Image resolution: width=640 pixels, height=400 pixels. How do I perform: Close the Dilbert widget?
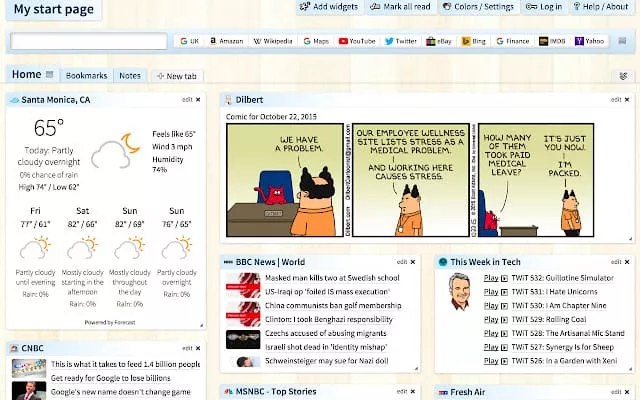point(627,100)
